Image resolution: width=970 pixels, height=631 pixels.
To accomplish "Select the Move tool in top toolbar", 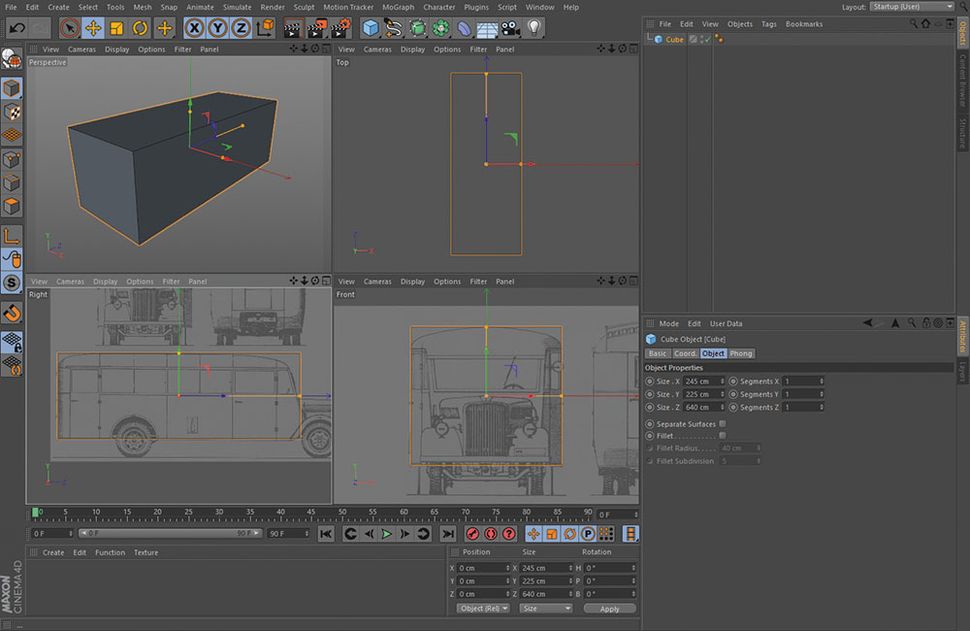I will coord(93,28).
